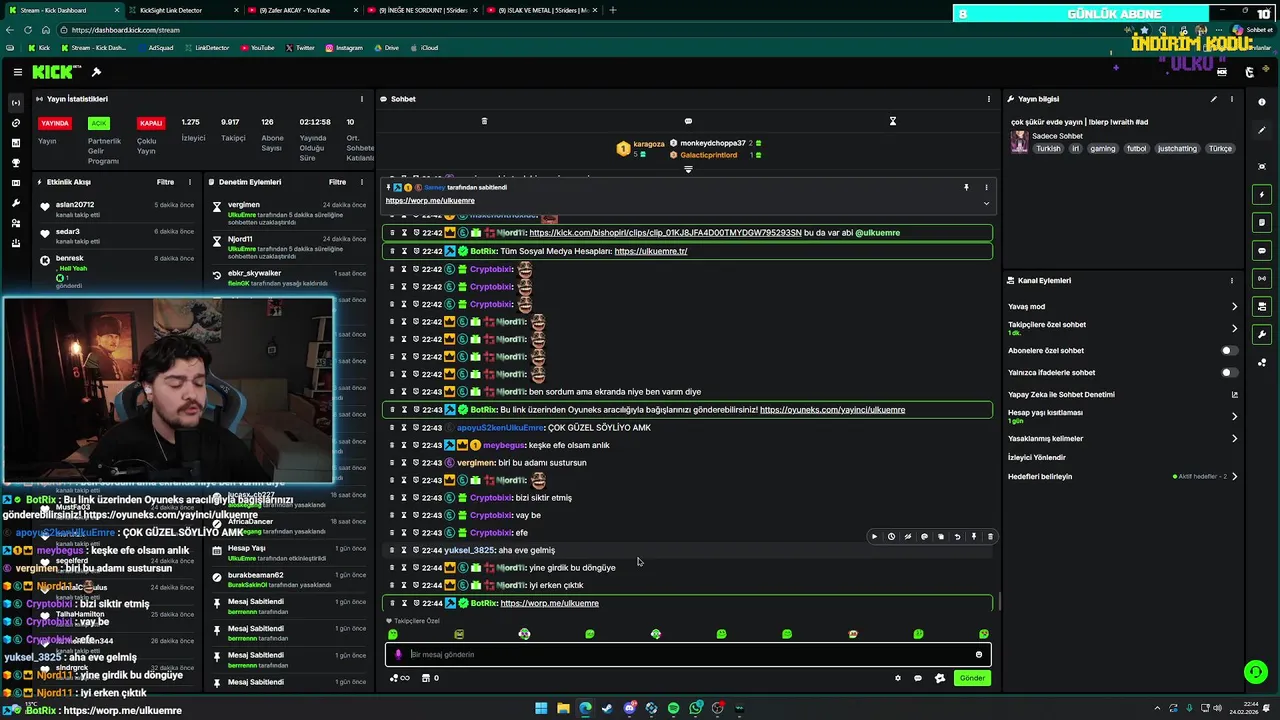Click the timeout clock in message hover toolbar
Screen dimensions: 1280x720
point(891,537)
